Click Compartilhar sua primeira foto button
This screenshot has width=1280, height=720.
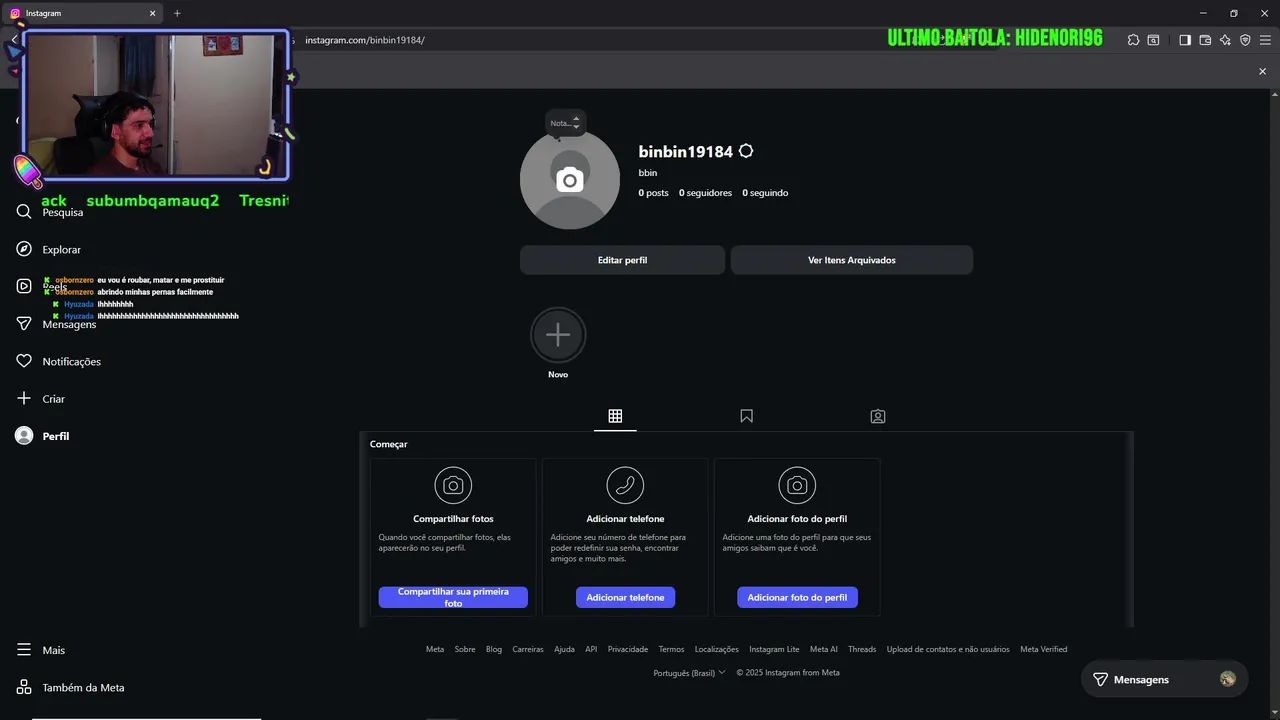(453, 597)
